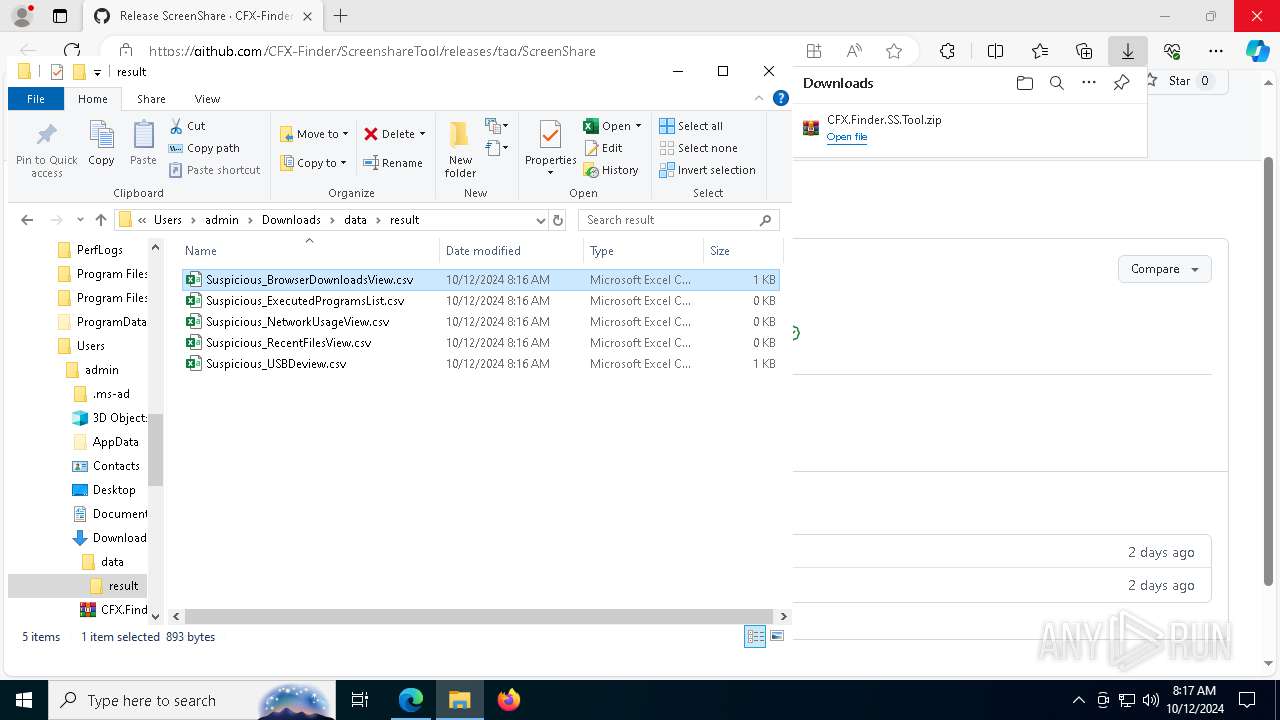Search downloads in Edge panel
The width and height of the screenshot is (1280, 720).
coord(1056,83)
